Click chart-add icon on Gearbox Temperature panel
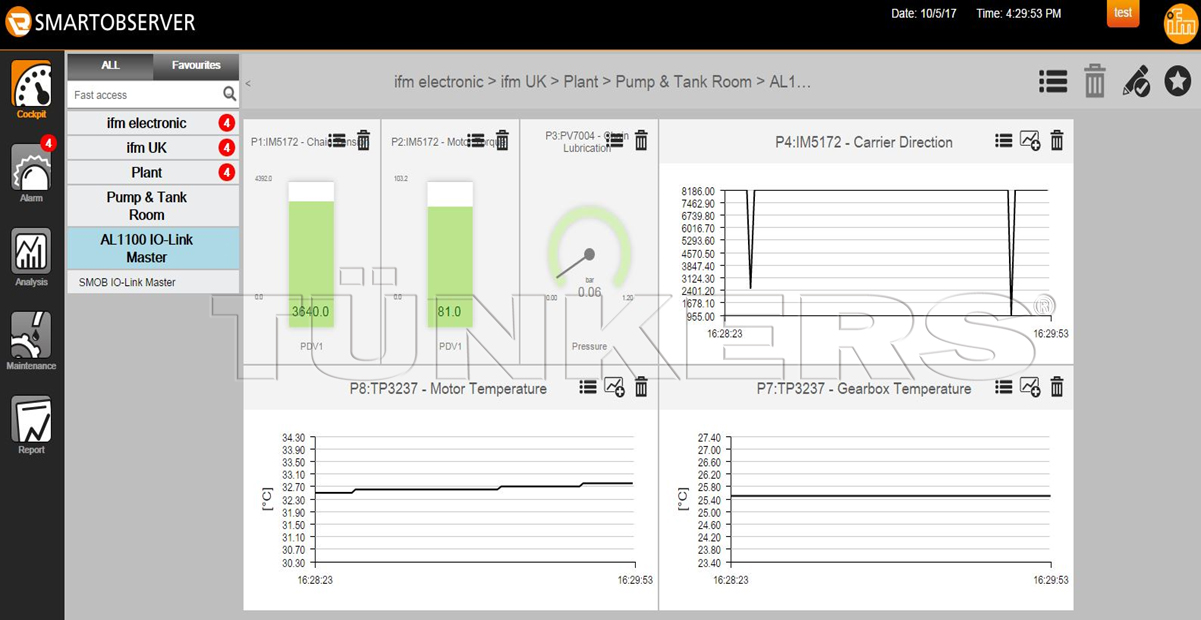The width and height of the screenshot is (1201, 620). pyautogui.click(x=1030, y=387)
